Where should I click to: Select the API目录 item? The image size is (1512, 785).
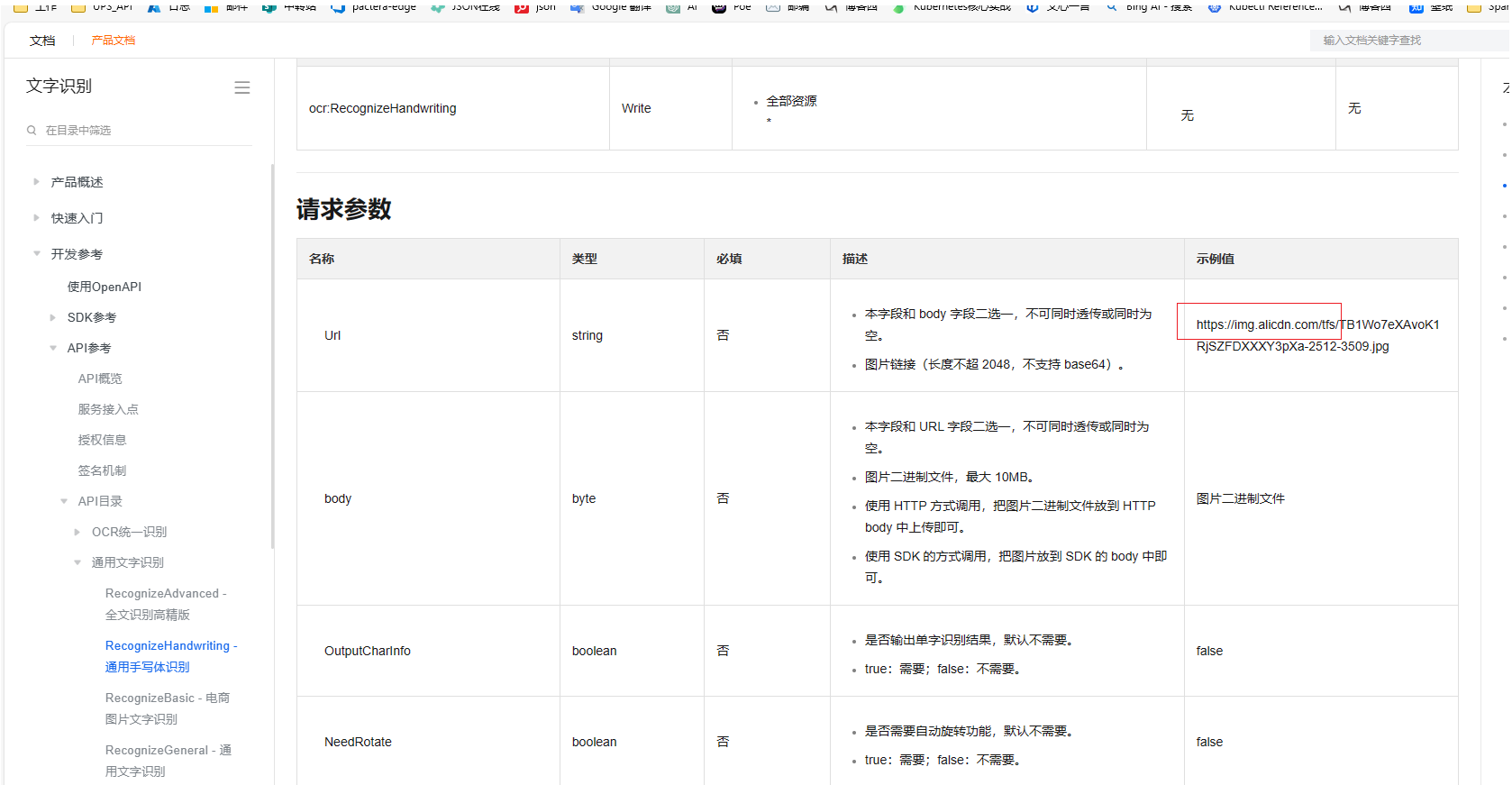100,501
